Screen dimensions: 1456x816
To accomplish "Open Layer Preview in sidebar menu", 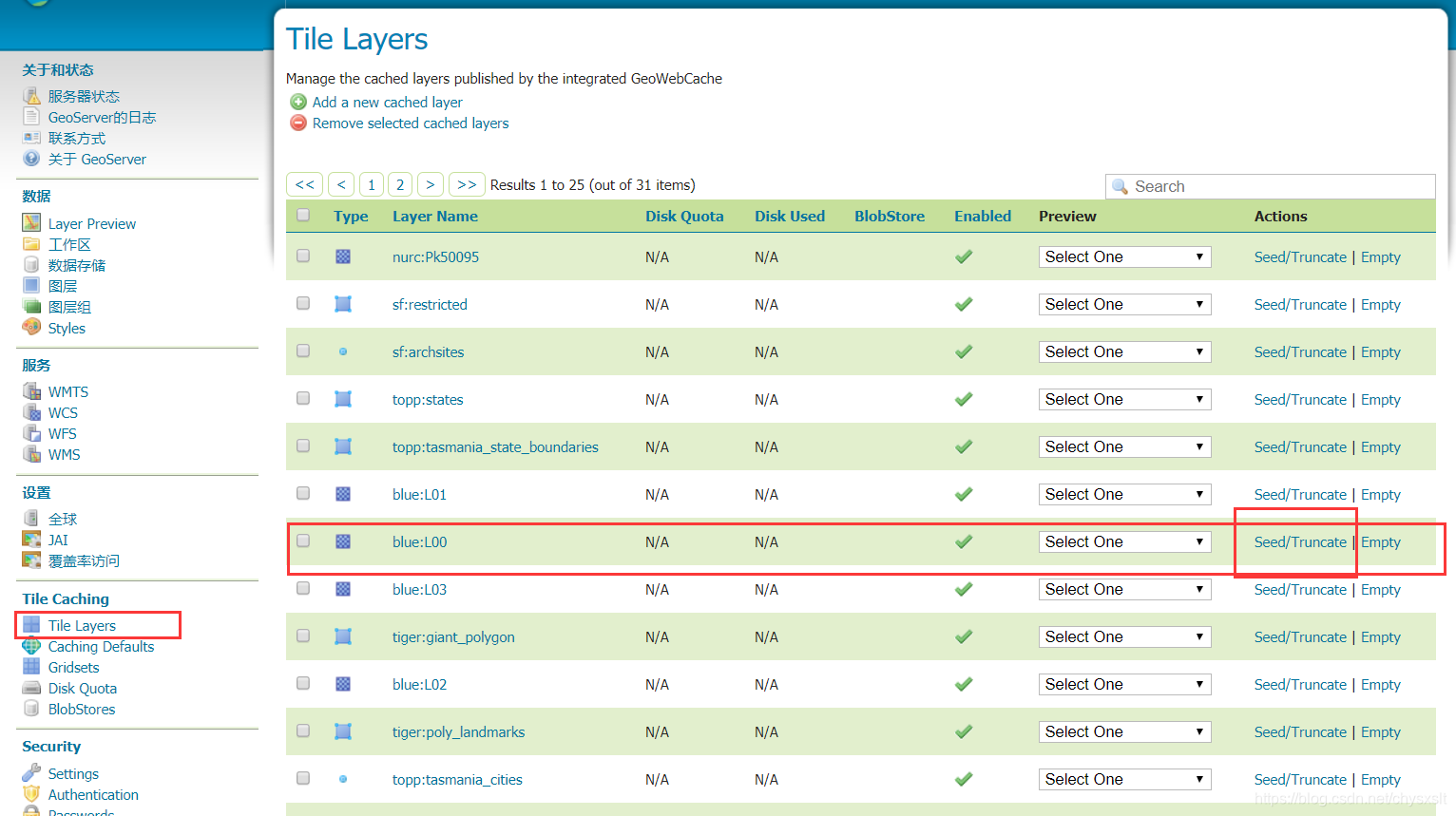I will [x=92, y=223].
